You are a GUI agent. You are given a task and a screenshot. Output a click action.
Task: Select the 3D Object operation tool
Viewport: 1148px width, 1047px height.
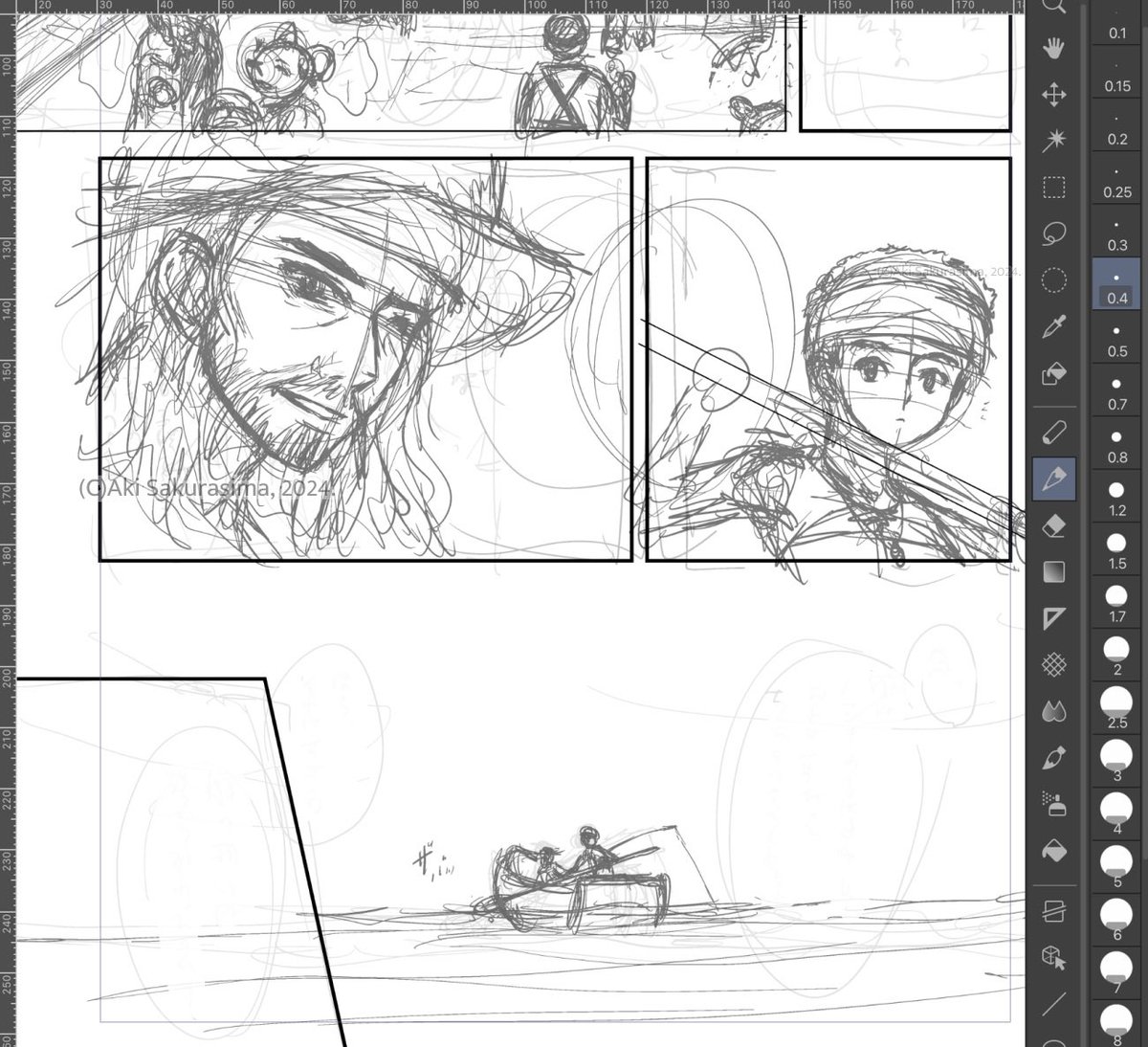click(x=1053, y=957)
